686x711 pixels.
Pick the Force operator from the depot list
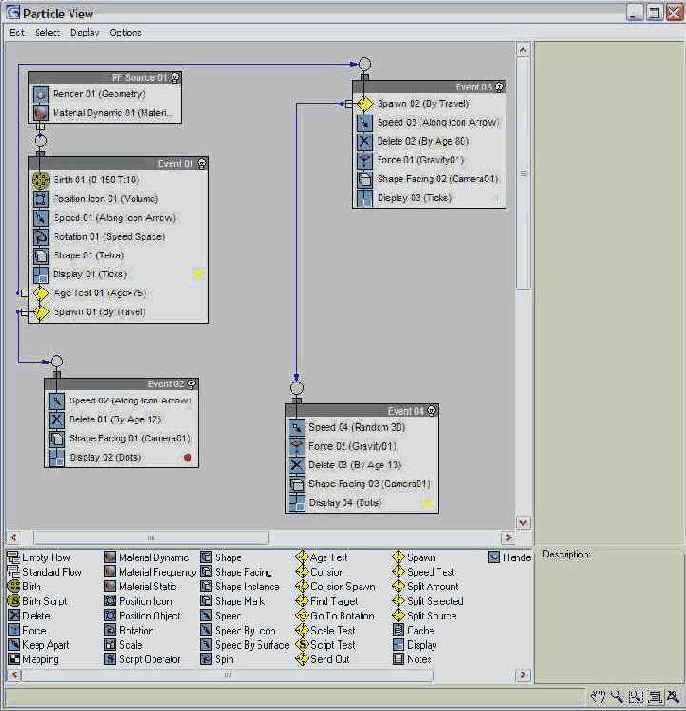[x=34, y=631]
